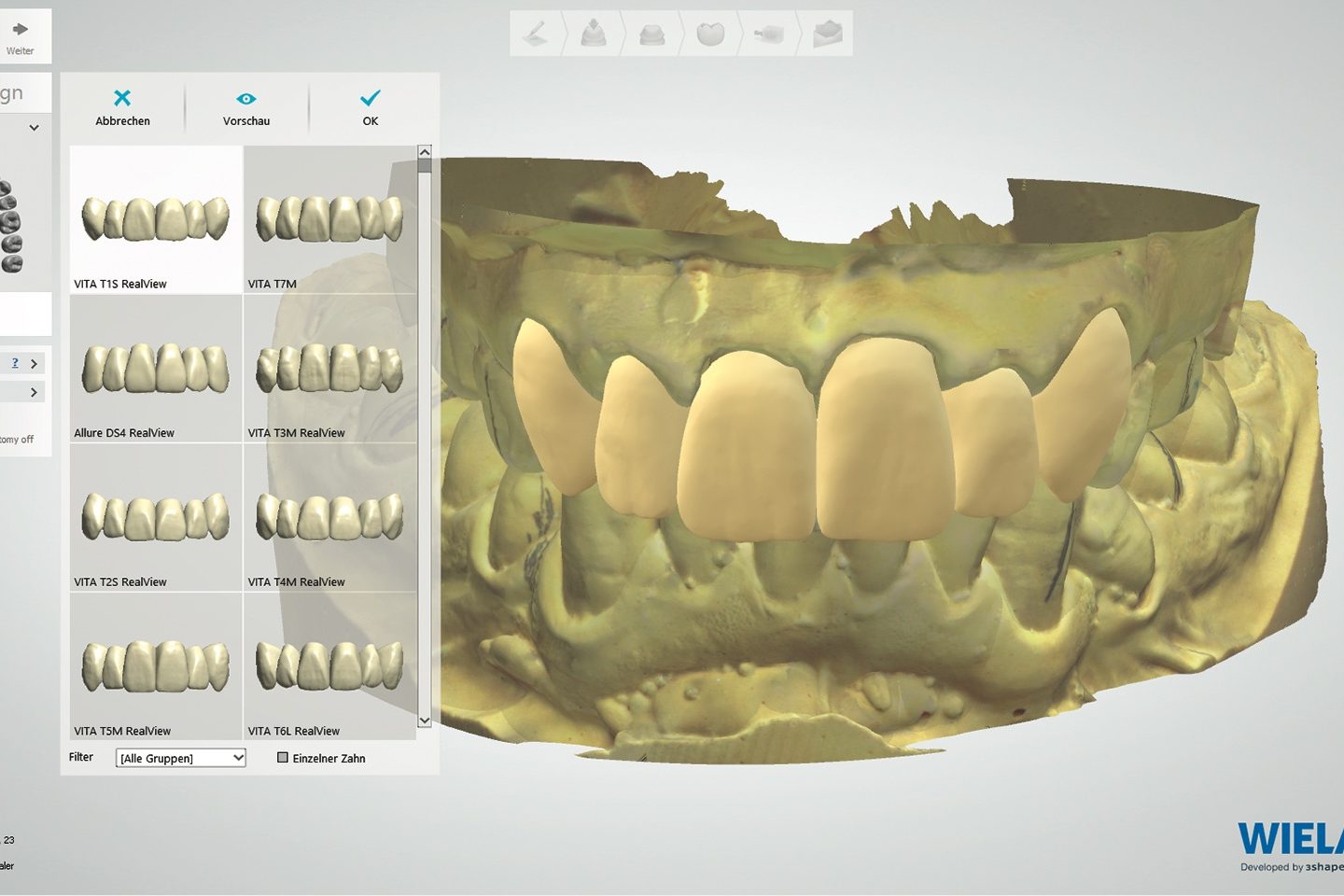1344x896 pixels.
Task: Click the Weiter arrow icon
Action: tap(20, 29)
